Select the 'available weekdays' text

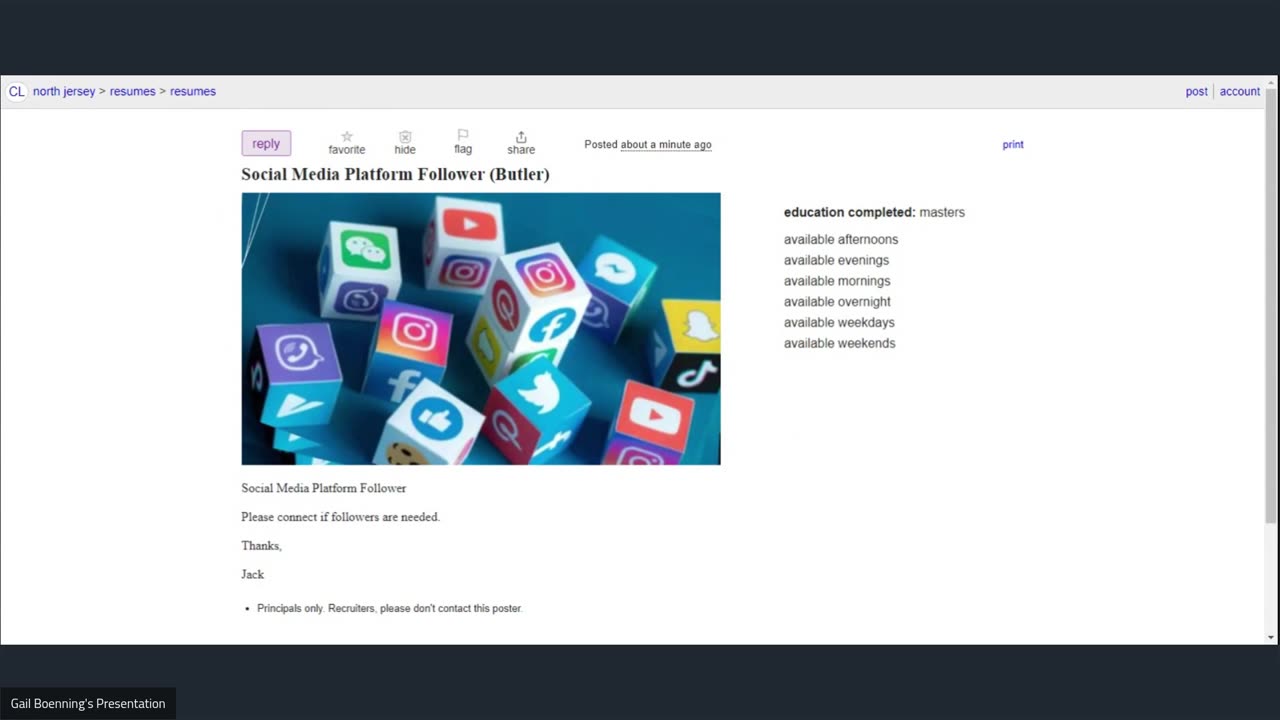(839, 322)
